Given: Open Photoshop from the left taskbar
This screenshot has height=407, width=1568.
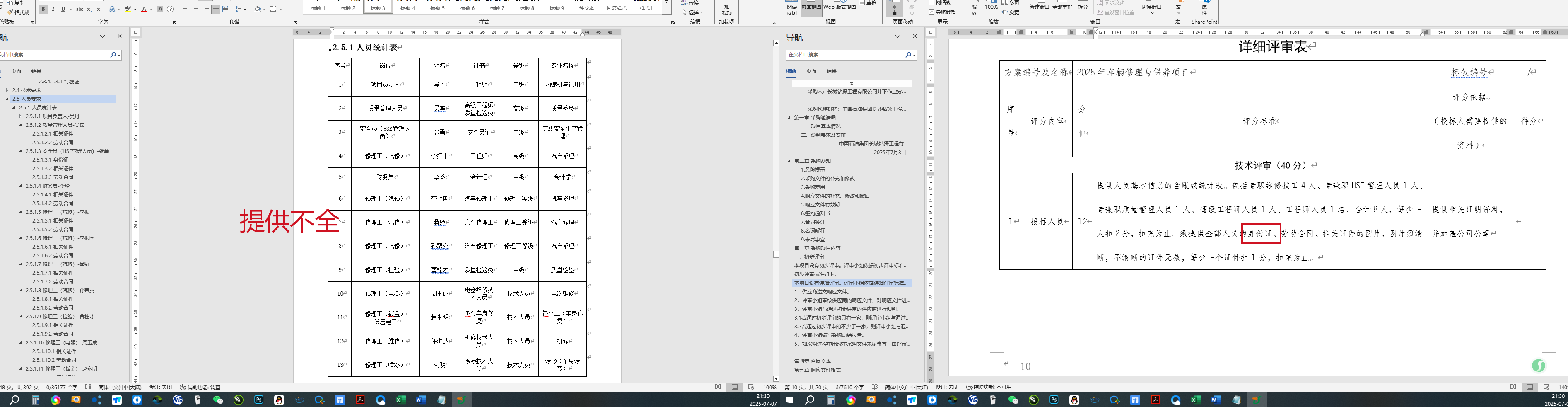Looking at the screenshot, I should 259,400.
